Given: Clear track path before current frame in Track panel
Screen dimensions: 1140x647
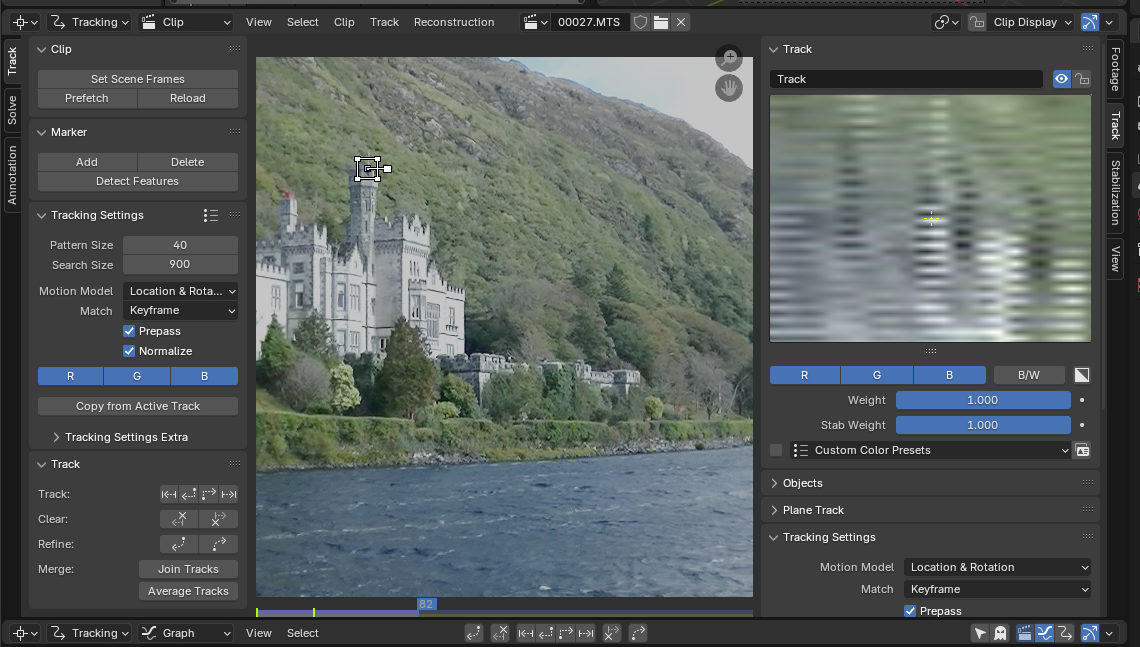Looking at the screenshot, I should (179, 519).
